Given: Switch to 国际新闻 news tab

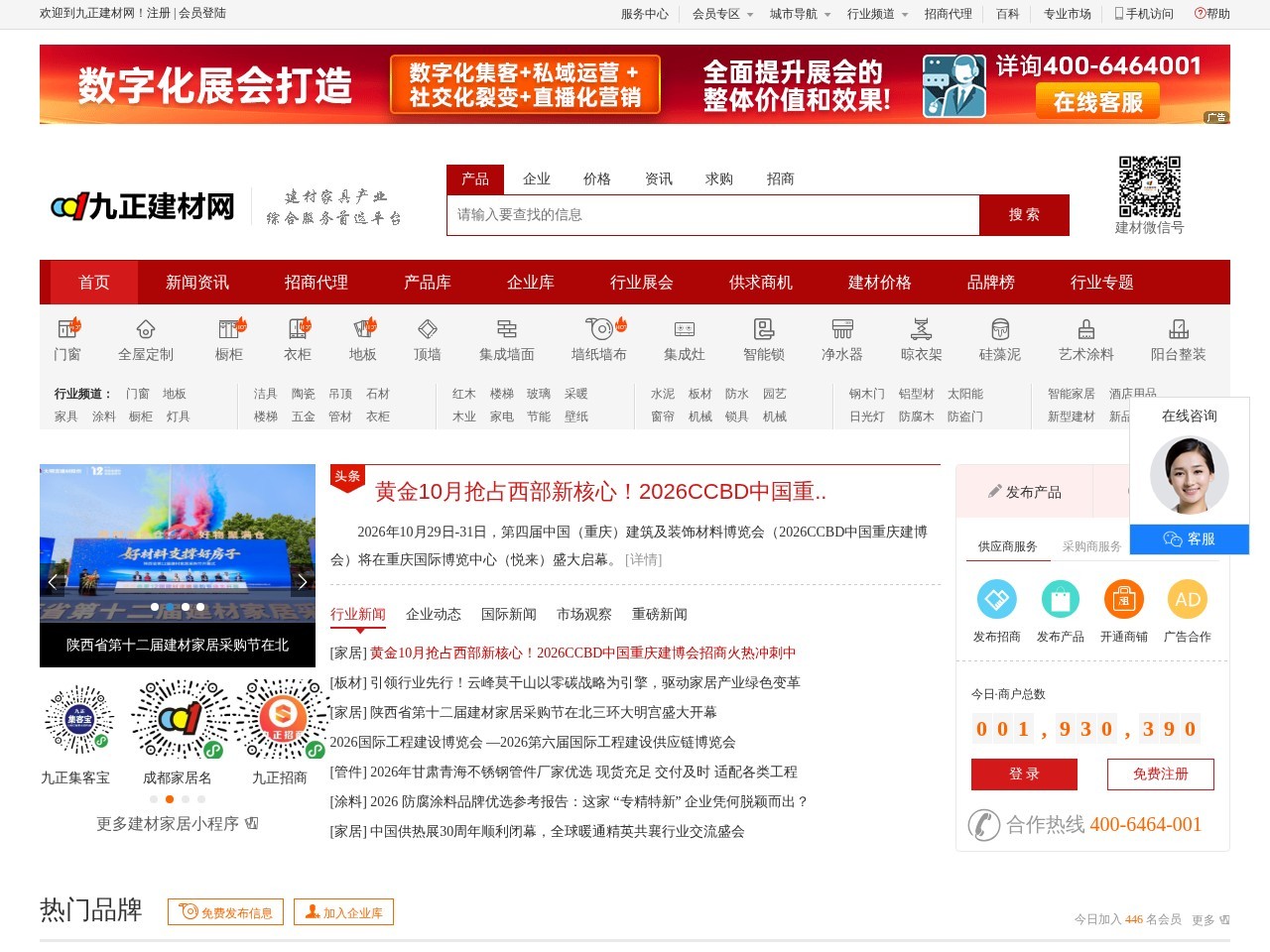Looking at the screenshot, I should click(x=509, y=614).
